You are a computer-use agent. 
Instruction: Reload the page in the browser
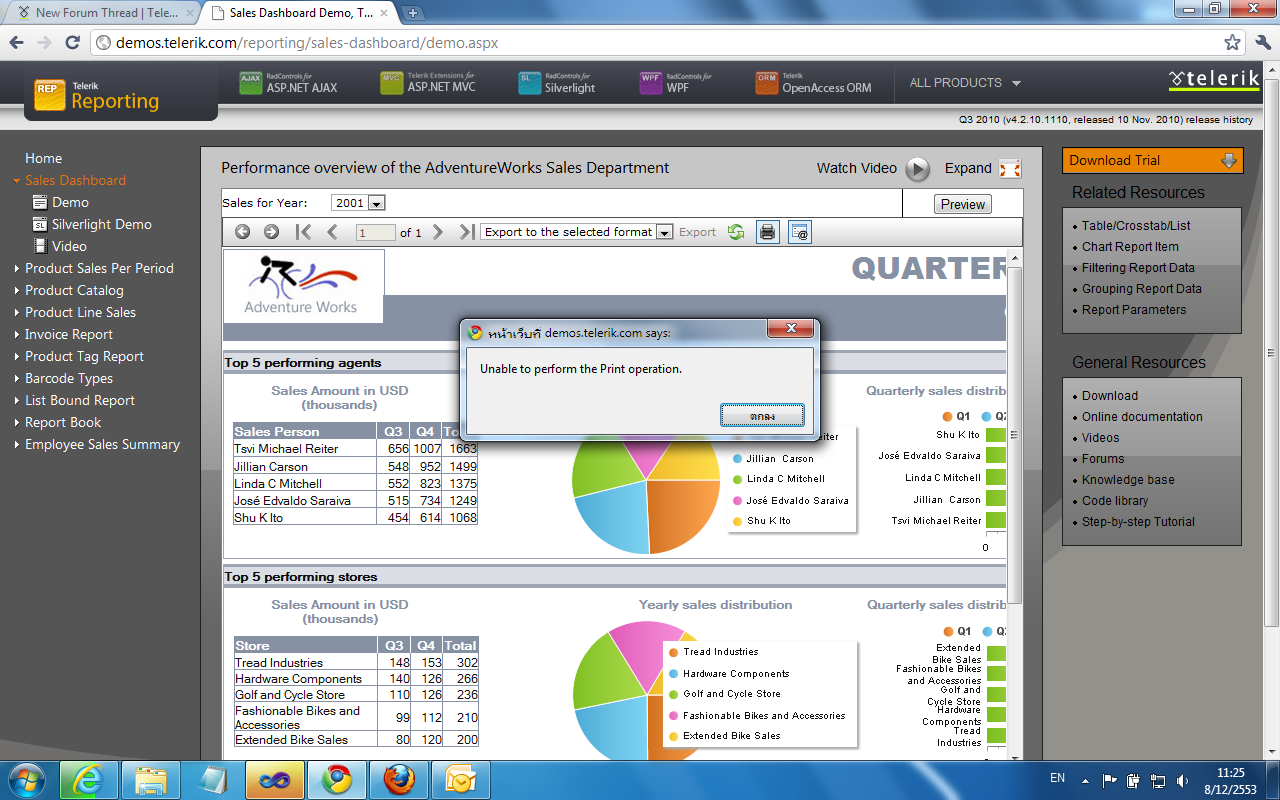pyautogui.click(x=72, y=43)
